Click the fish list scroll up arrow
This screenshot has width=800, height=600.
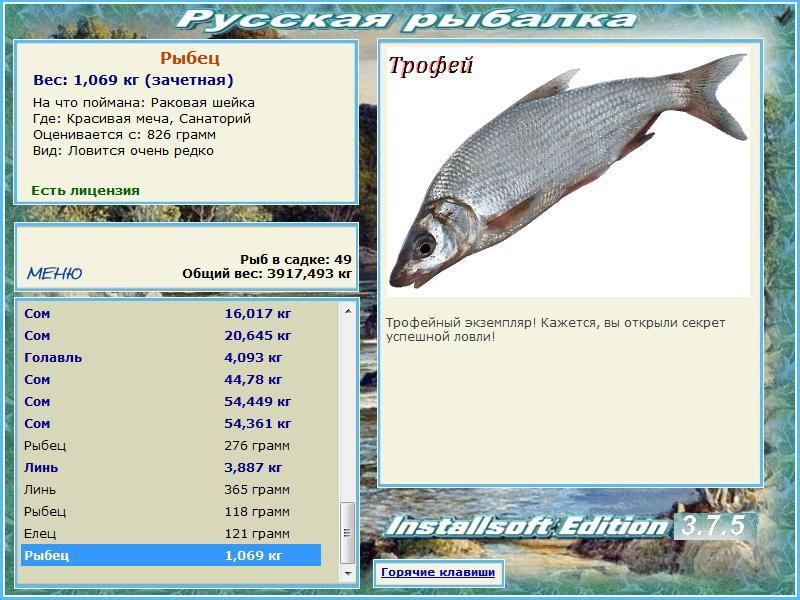click(348, 311)
